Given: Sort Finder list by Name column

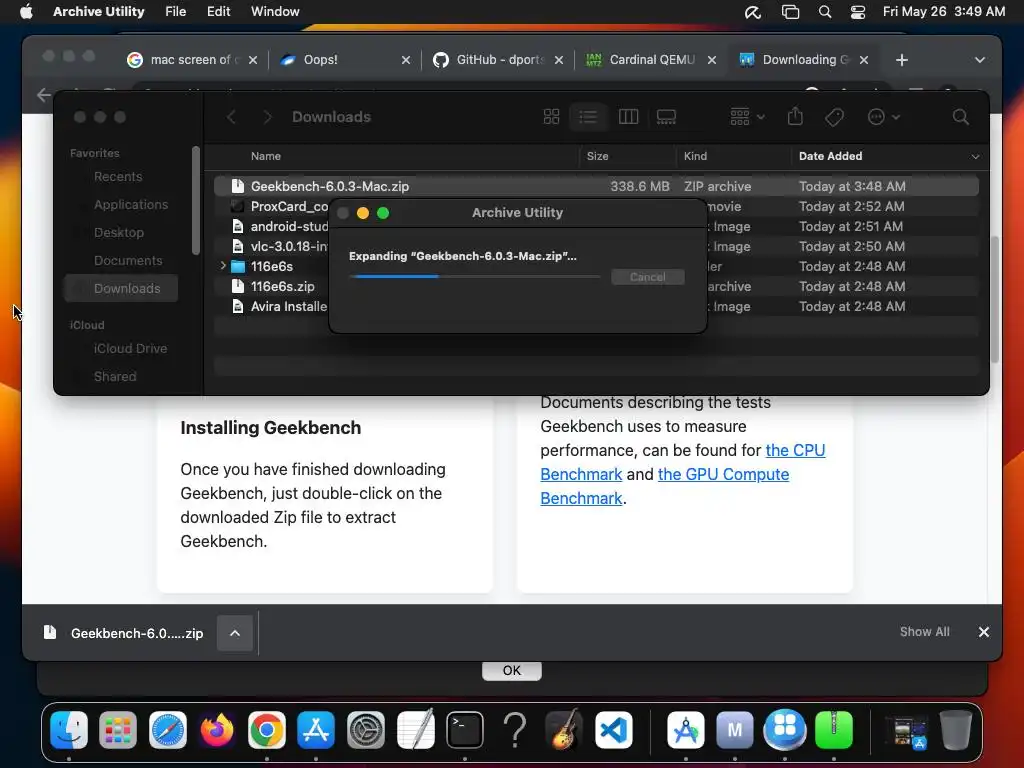Looking at the screenshot, I should [266, 156].
